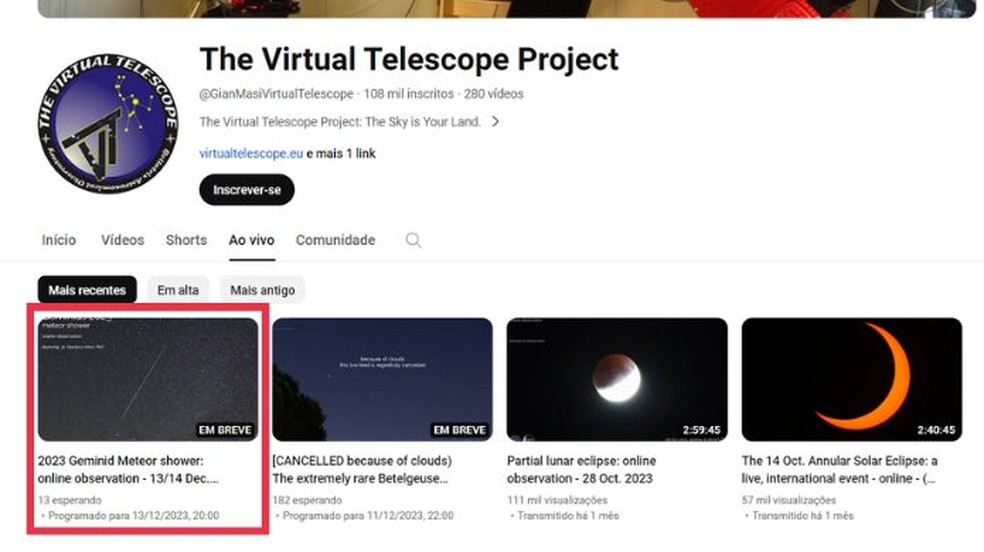Click the '13 esperando' text
Image resolution: width=984 pixels, height=552 pixels.
pos(70,501)
